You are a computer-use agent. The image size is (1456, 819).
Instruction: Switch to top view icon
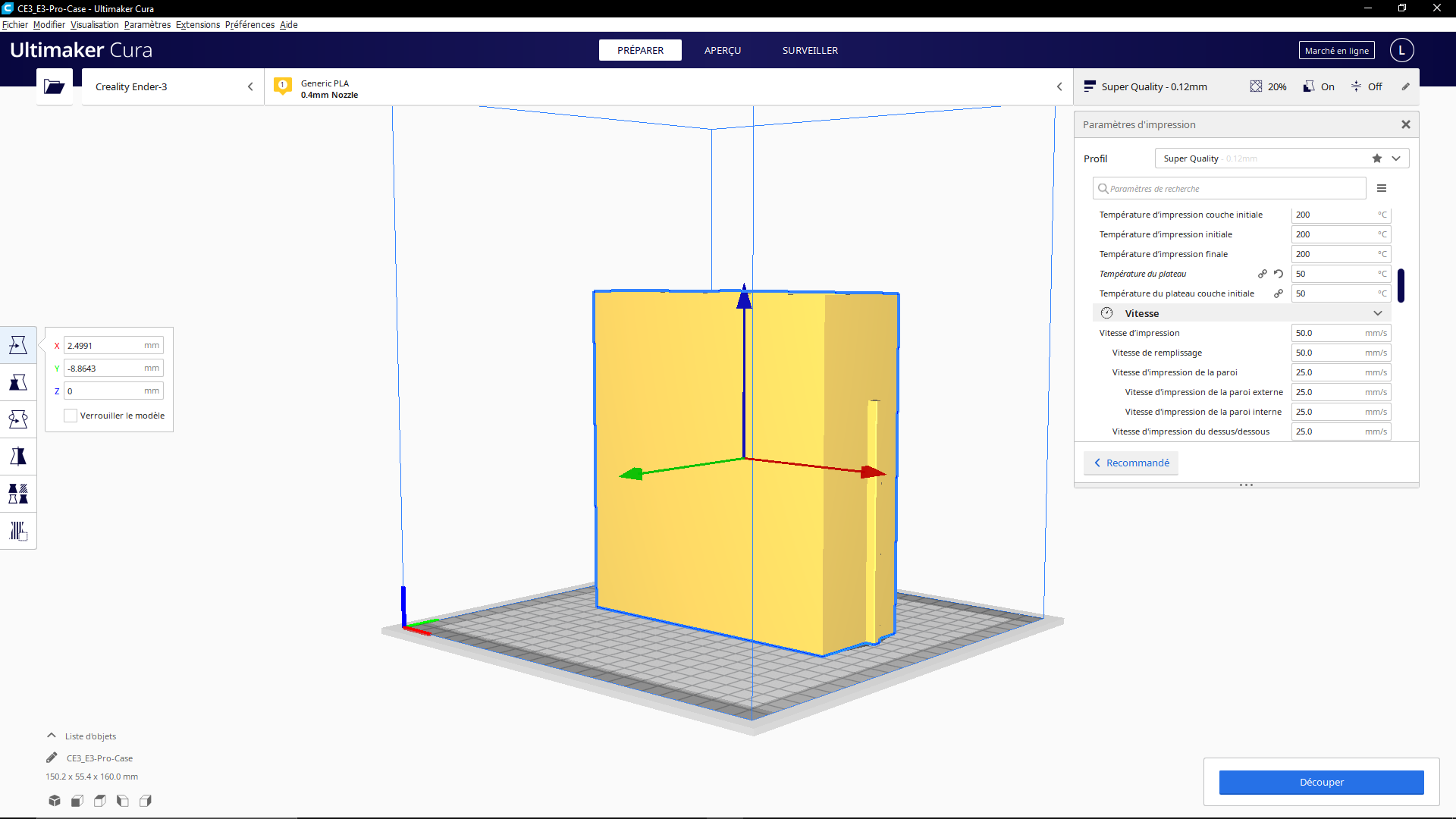(x=100, y=801)
